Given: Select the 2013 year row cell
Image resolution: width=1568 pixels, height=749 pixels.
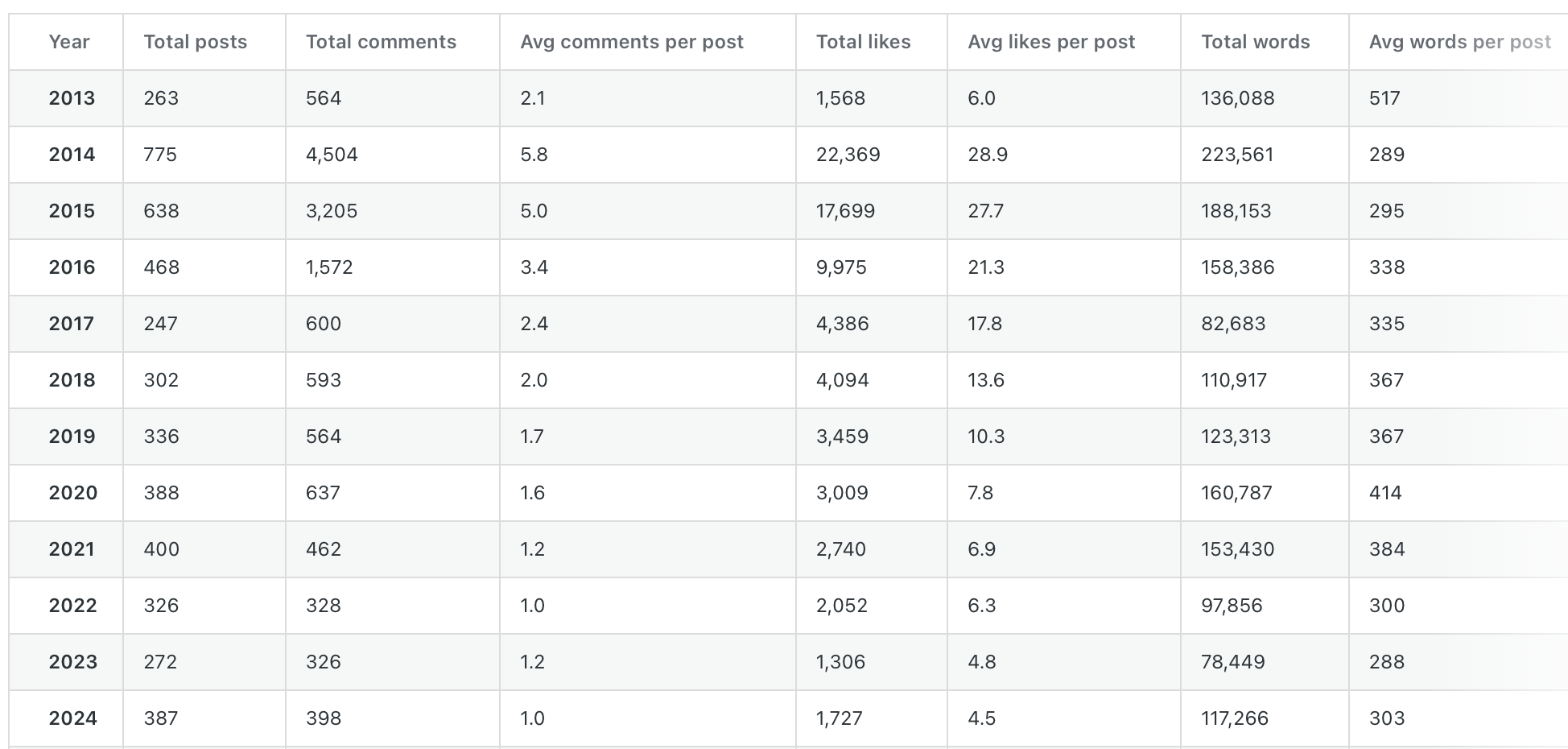Looking at the screenshot, I should 72,98.
